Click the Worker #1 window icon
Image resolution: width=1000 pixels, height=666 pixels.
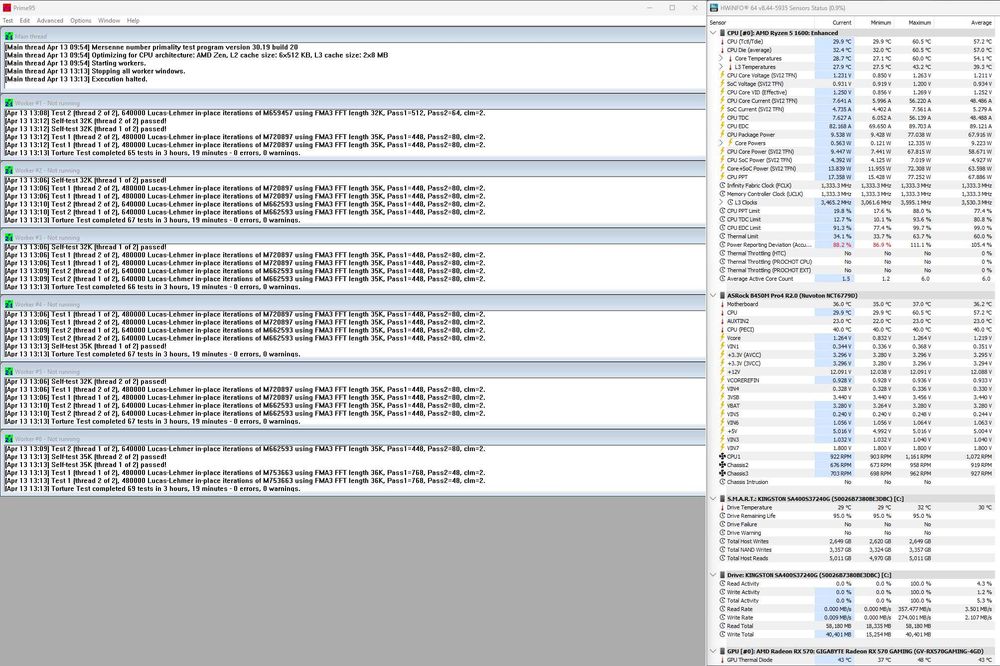coord(9,103)
